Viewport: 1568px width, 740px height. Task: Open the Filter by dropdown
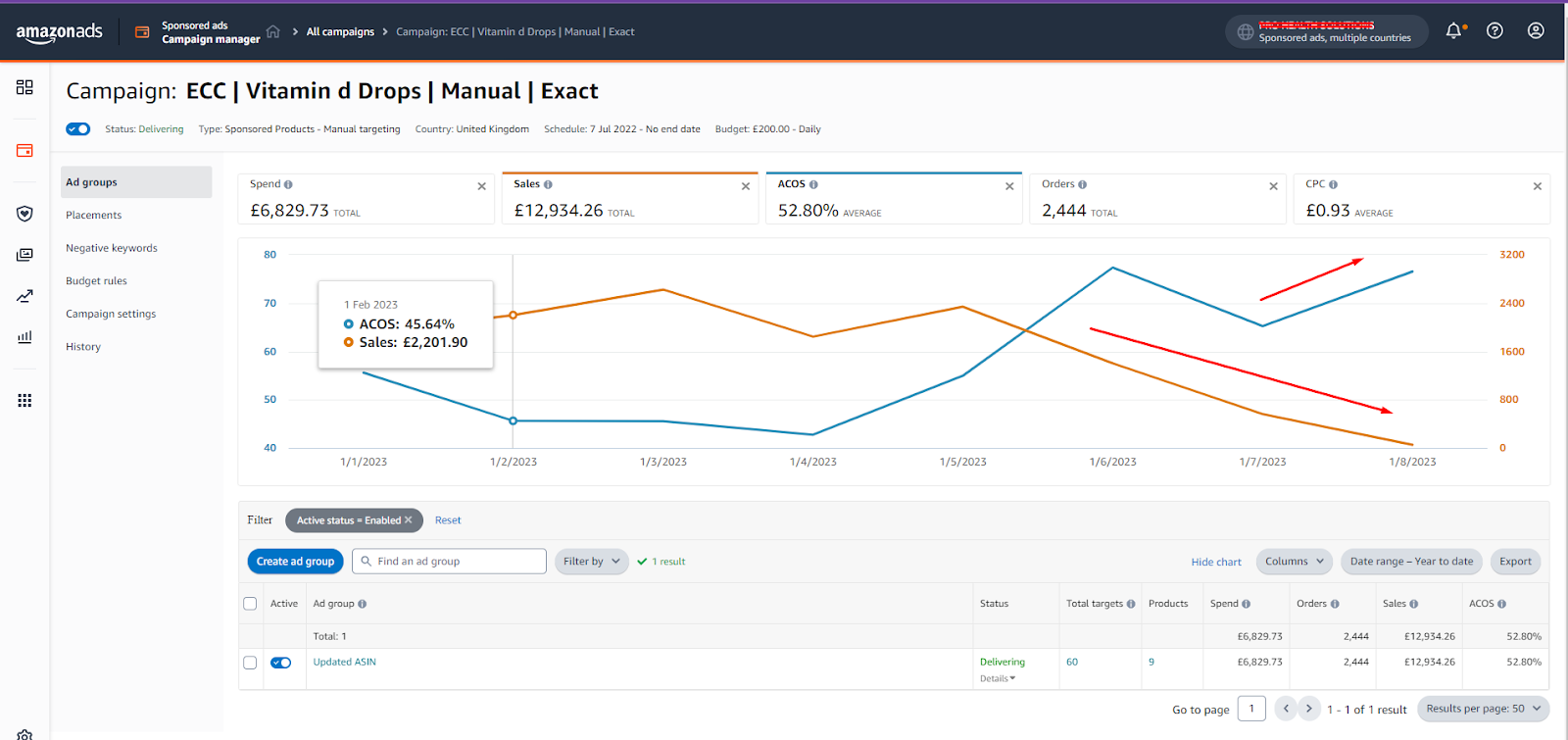click(x=592, y=562)
